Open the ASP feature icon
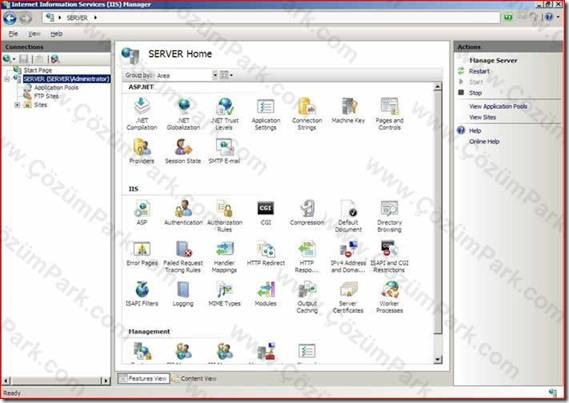The height and width of the screenshot is (403, 569). pyautogui.click(x=142, y=213)
